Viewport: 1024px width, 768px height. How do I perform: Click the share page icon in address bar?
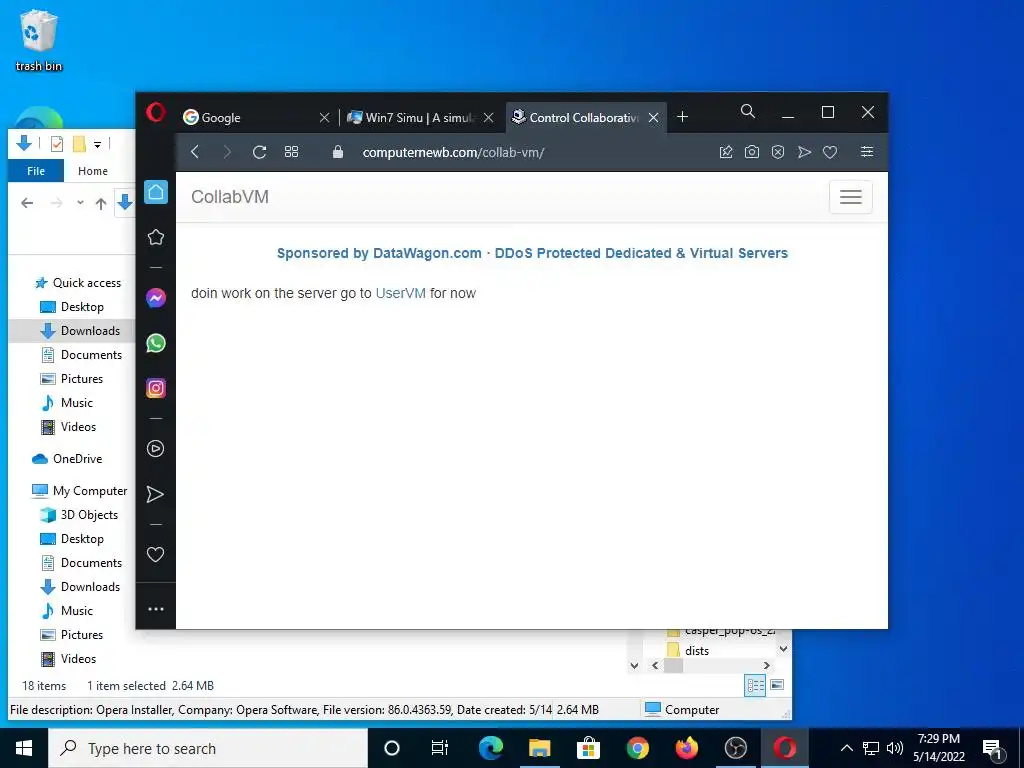(x=726, y=152)
